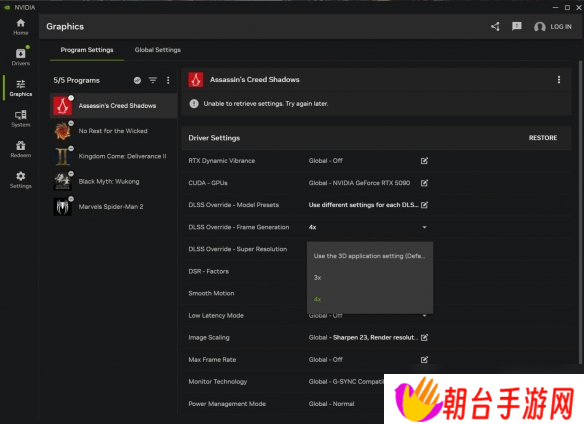The width and height of the screenshot is (584, 424).
Task: Click Global - Off value for Max Frame Rate
Action: click(x=326, y=360)
